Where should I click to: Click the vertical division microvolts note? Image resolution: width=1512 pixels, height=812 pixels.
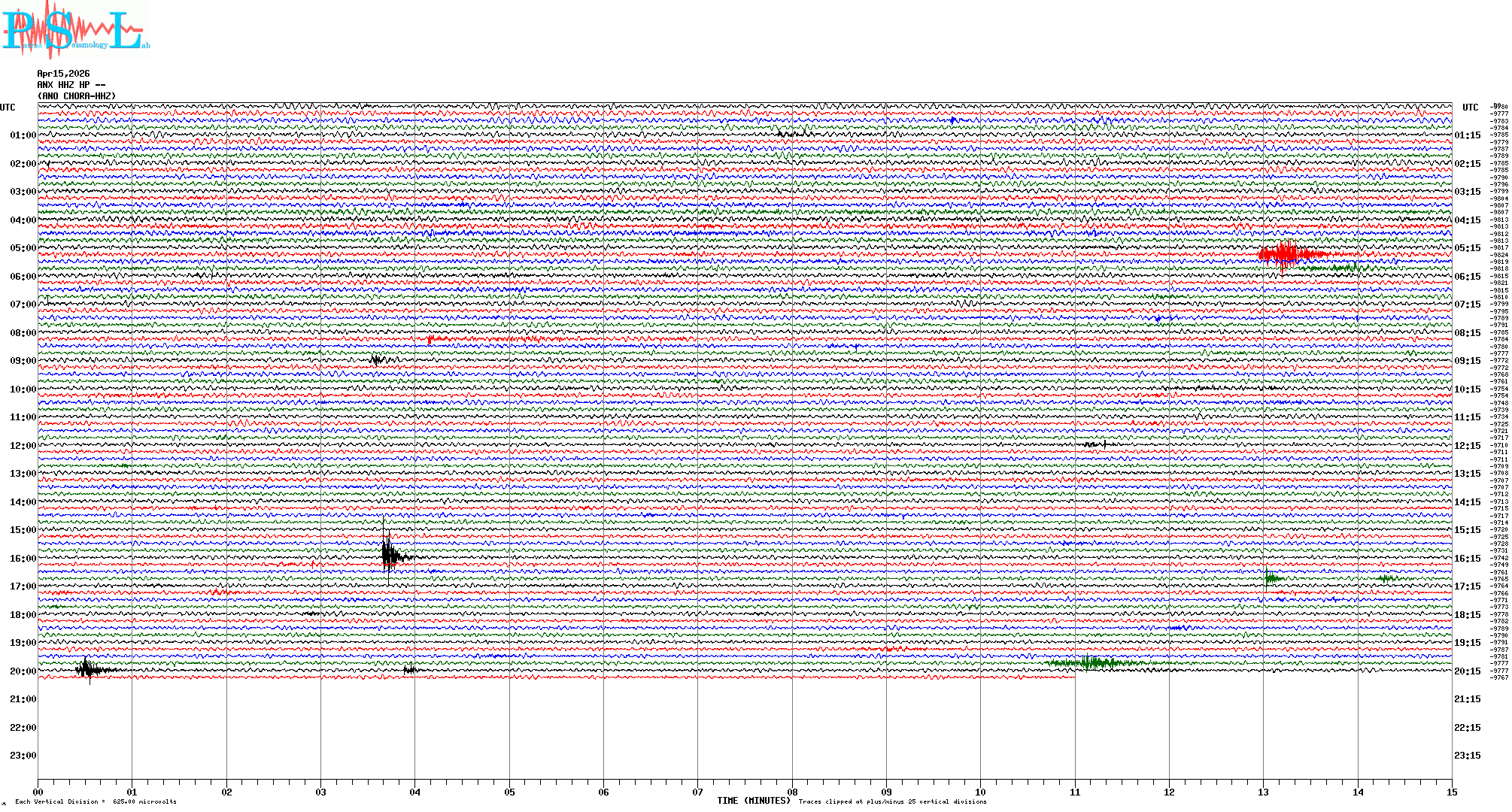(96, 801)
